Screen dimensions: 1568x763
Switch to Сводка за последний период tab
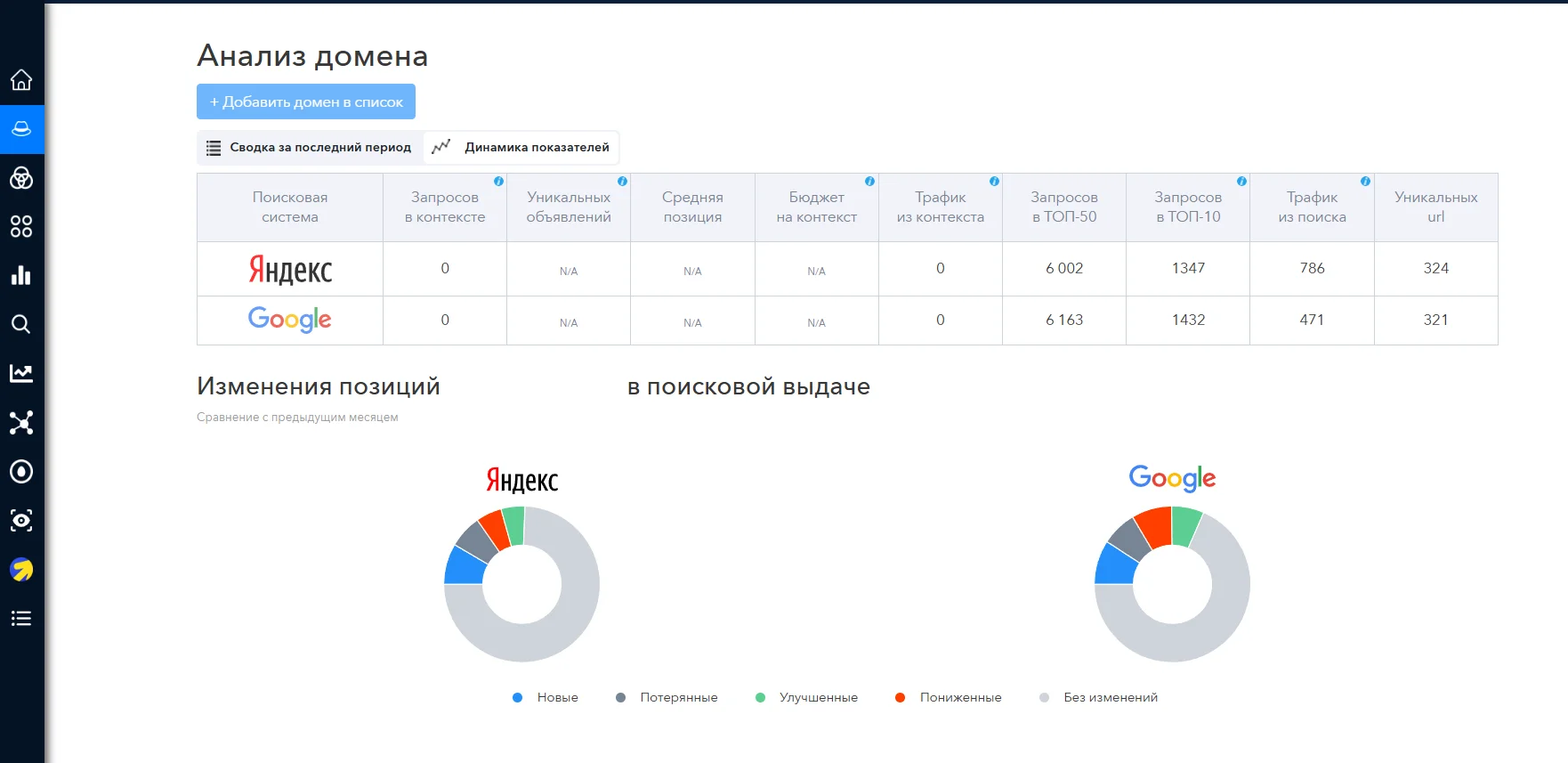click(309, 148)
